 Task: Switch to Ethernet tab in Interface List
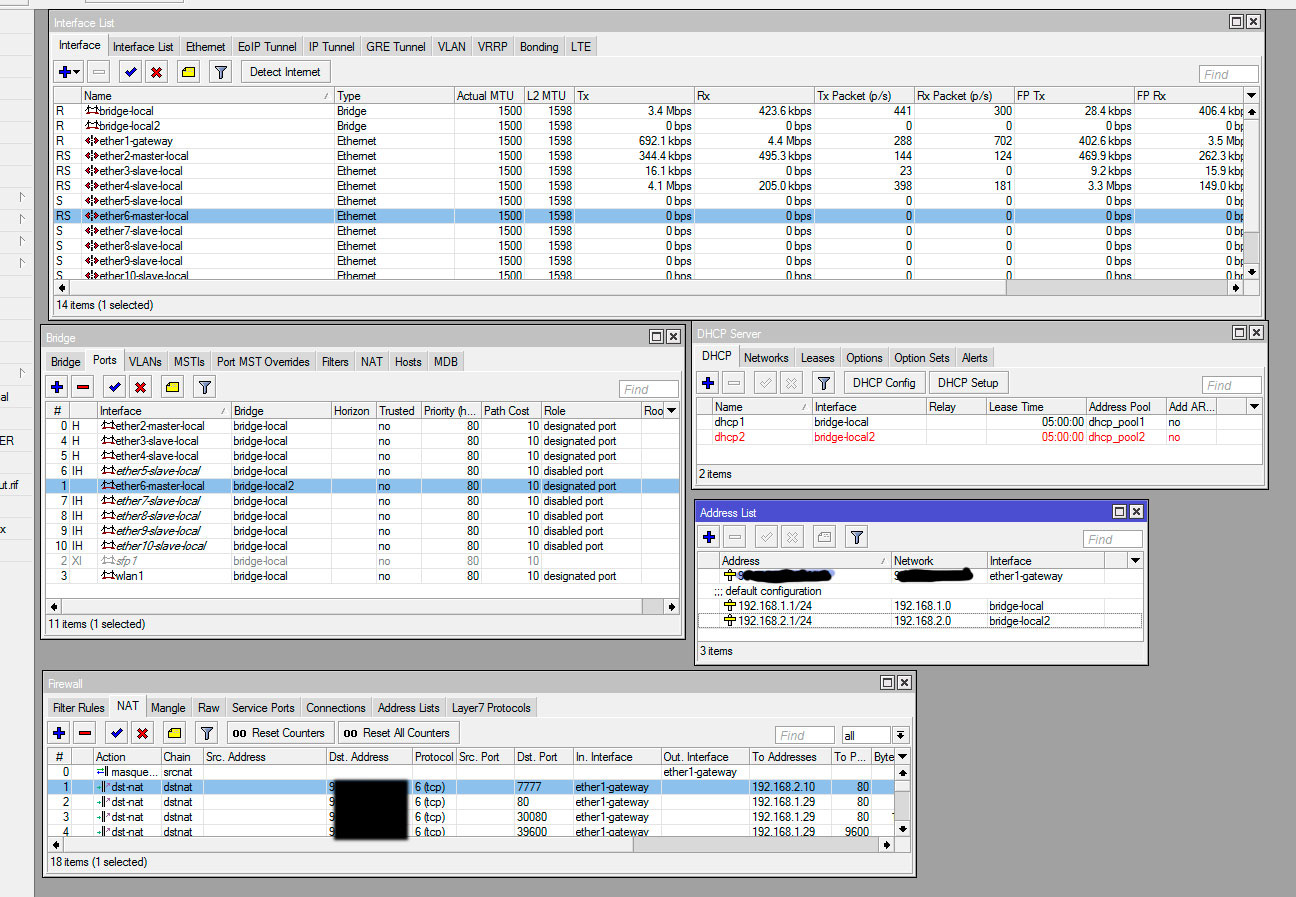pos(206,46)
